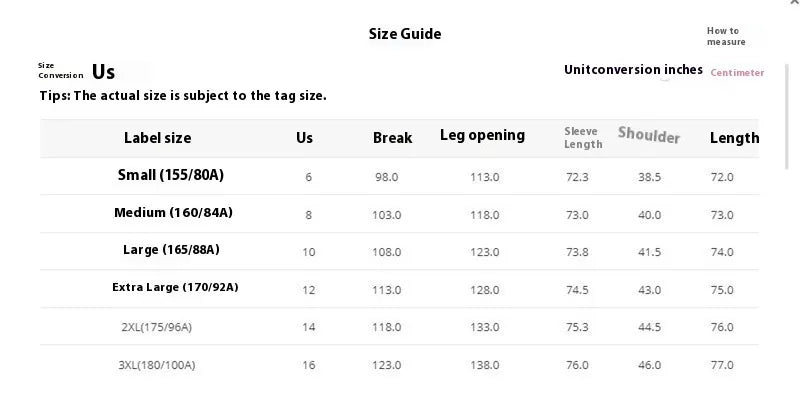Click the tag size tips text
This screenshot has width=800, height=406.
tap(183, 96)
